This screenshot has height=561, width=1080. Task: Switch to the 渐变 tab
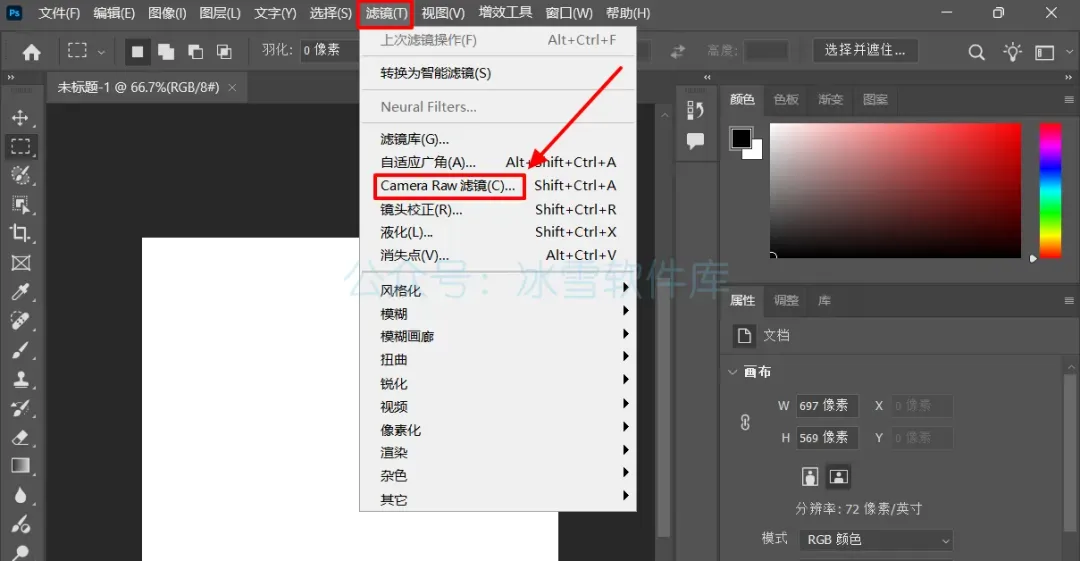tap(830, 100)
